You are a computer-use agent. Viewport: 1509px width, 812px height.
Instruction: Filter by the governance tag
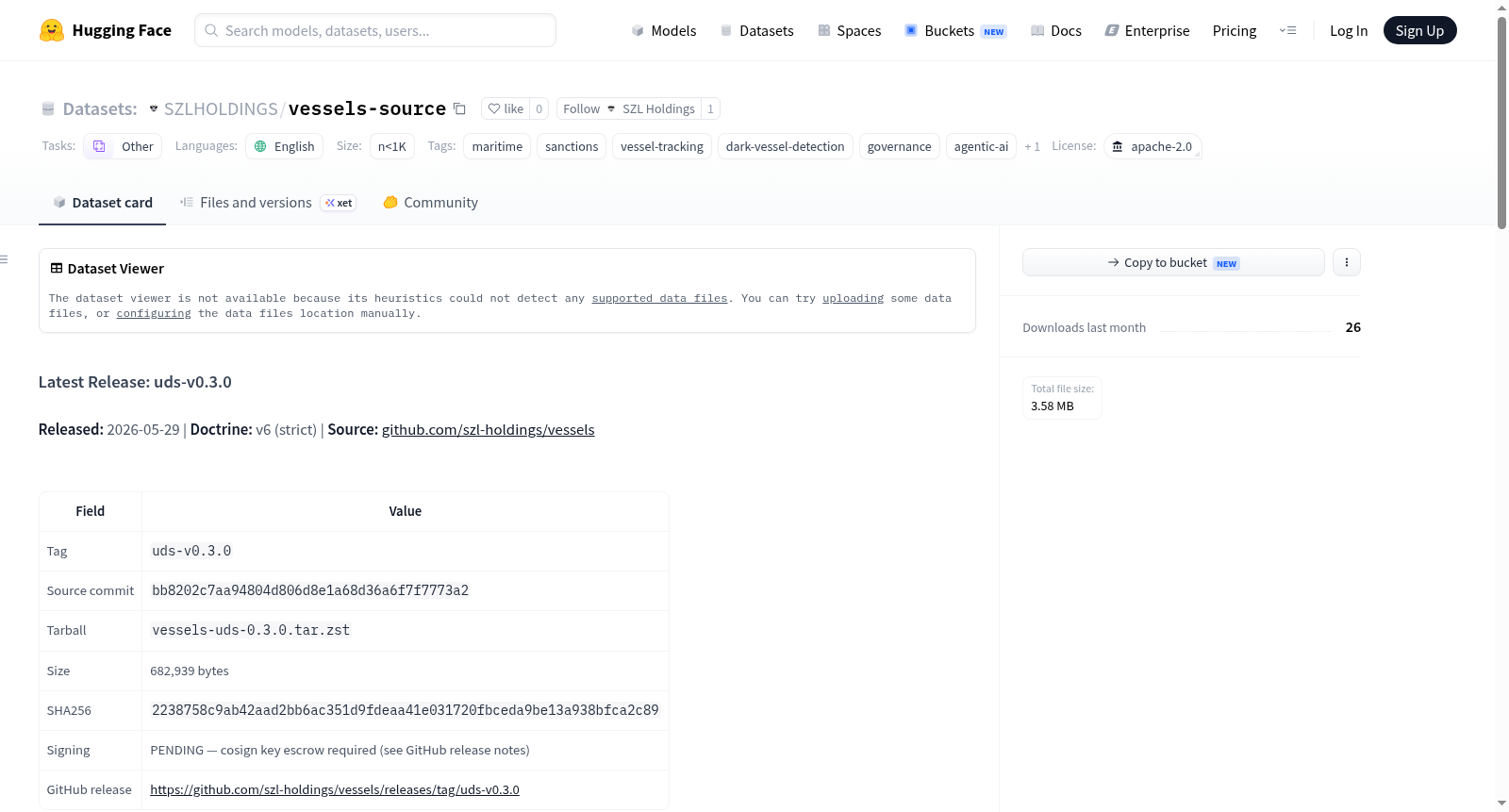tap(899, 146)
